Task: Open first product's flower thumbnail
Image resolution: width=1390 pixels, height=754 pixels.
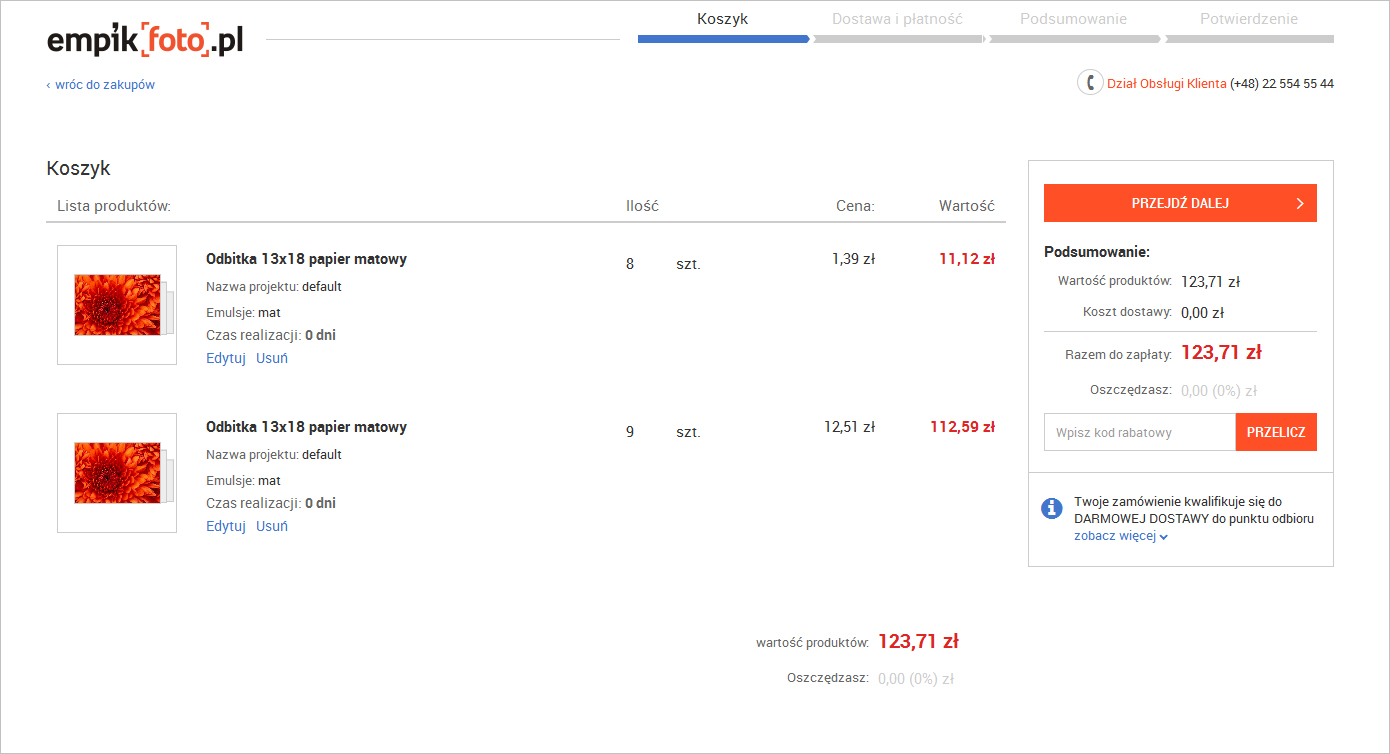Action: click(117, 305)
